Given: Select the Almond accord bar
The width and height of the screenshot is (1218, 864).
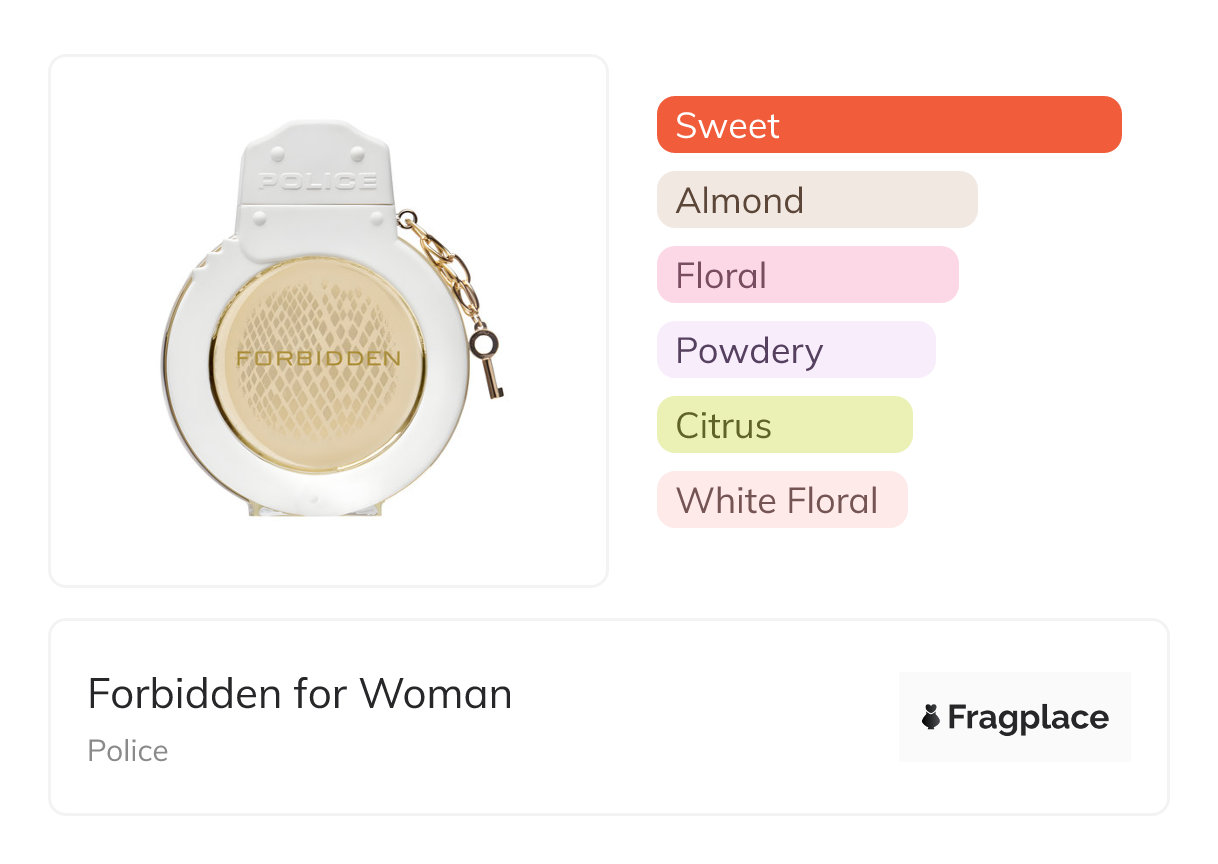Looking at the screenshot, I should coord(816,200).
